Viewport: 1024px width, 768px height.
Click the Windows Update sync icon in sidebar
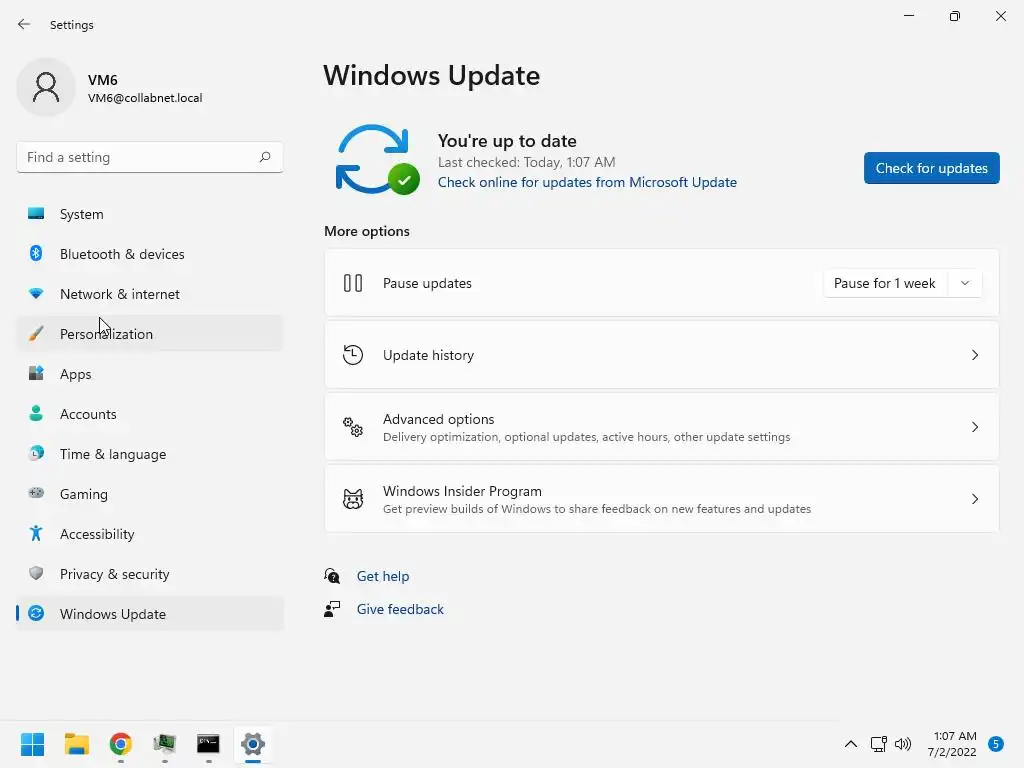(36, 613)
